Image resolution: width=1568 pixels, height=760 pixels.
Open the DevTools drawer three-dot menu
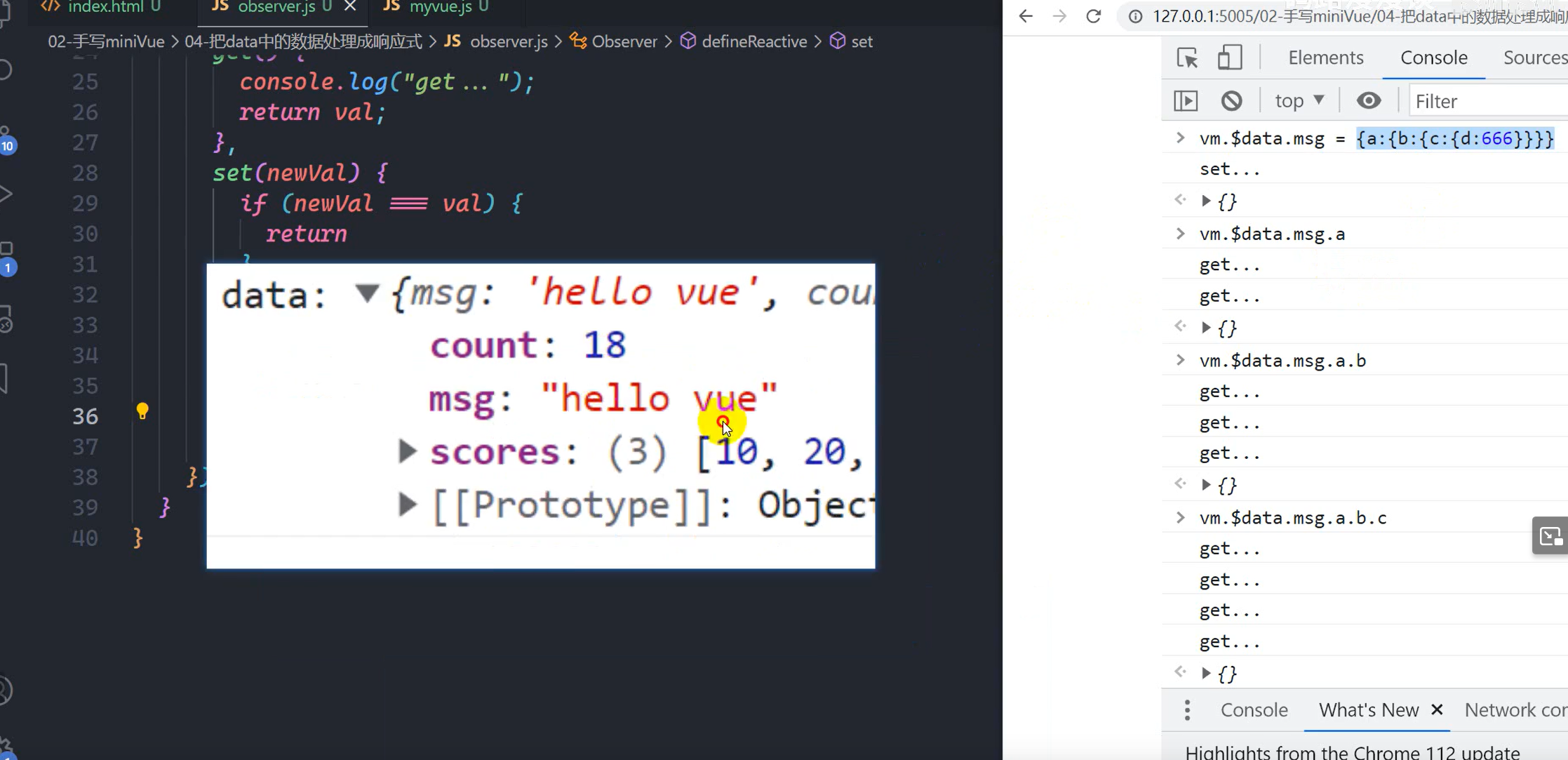coord(1187,710)
